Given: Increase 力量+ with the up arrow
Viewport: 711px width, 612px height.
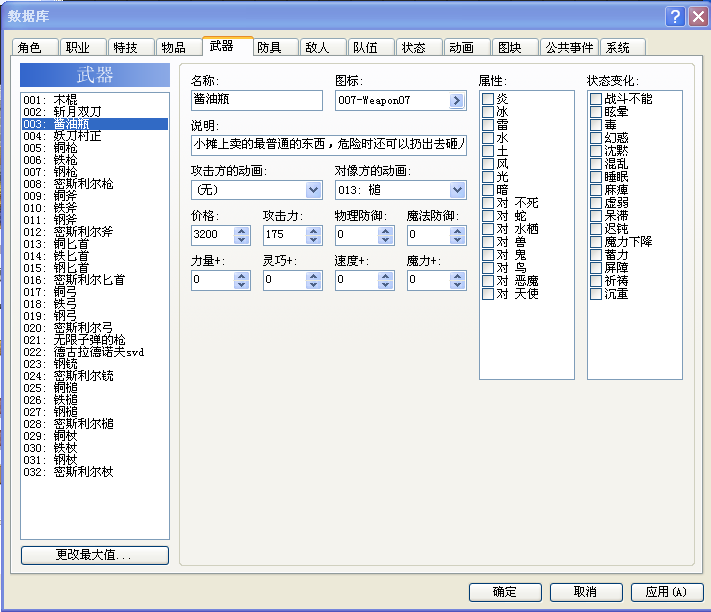Looking at the screenshot, I should [x=242, y=276].
